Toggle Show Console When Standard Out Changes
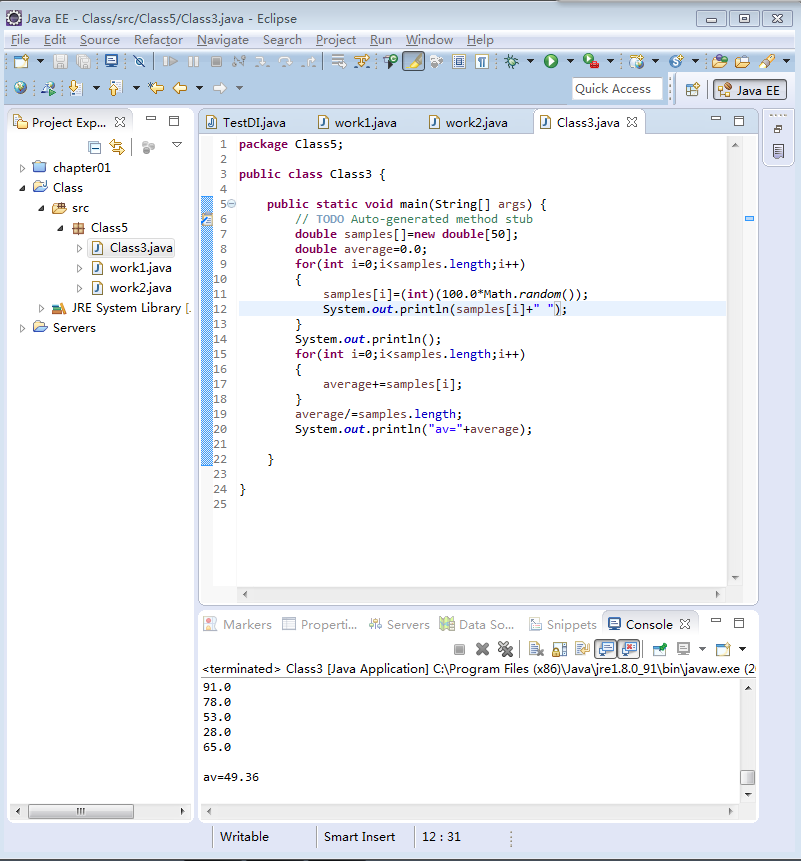The height and width of the screenshot is (861, 801). coord(606,649)
